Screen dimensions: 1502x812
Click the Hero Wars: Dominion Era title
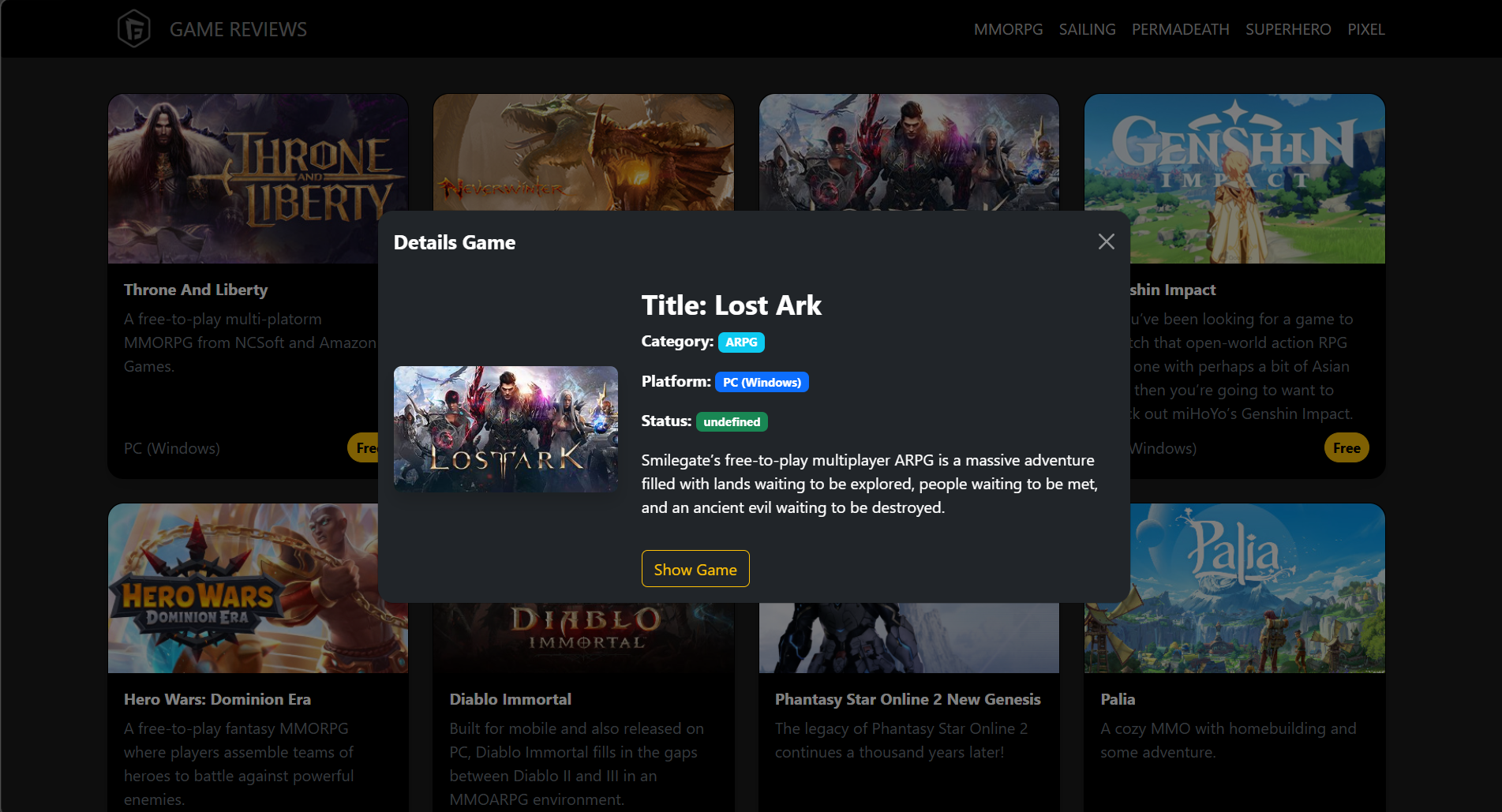pos(217,699)
